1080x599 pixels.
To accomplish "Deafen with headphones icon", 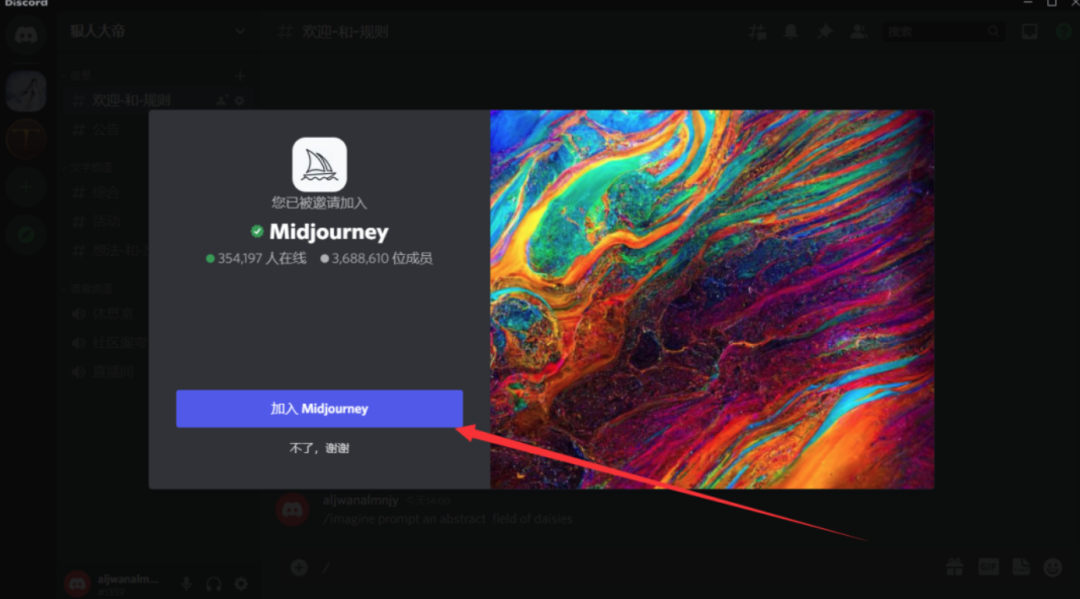I will 214,584.
